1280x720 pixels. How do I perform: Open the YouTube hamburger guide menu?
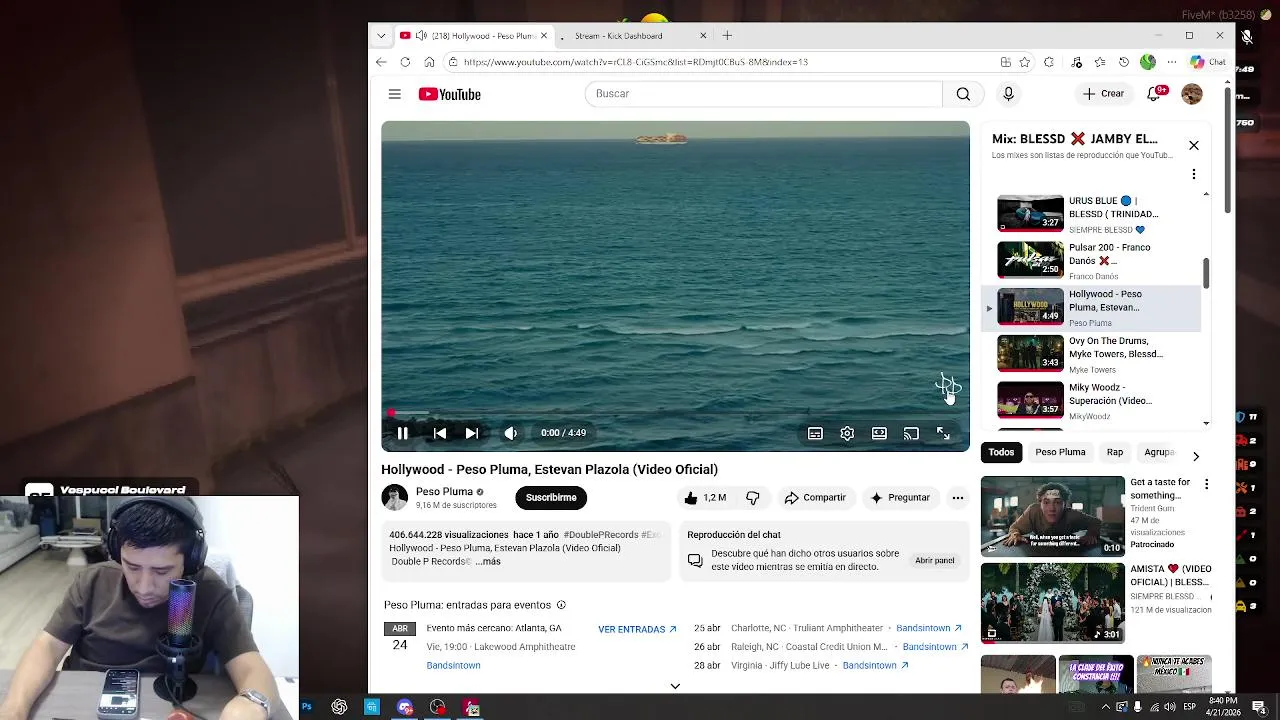(395, 94)
